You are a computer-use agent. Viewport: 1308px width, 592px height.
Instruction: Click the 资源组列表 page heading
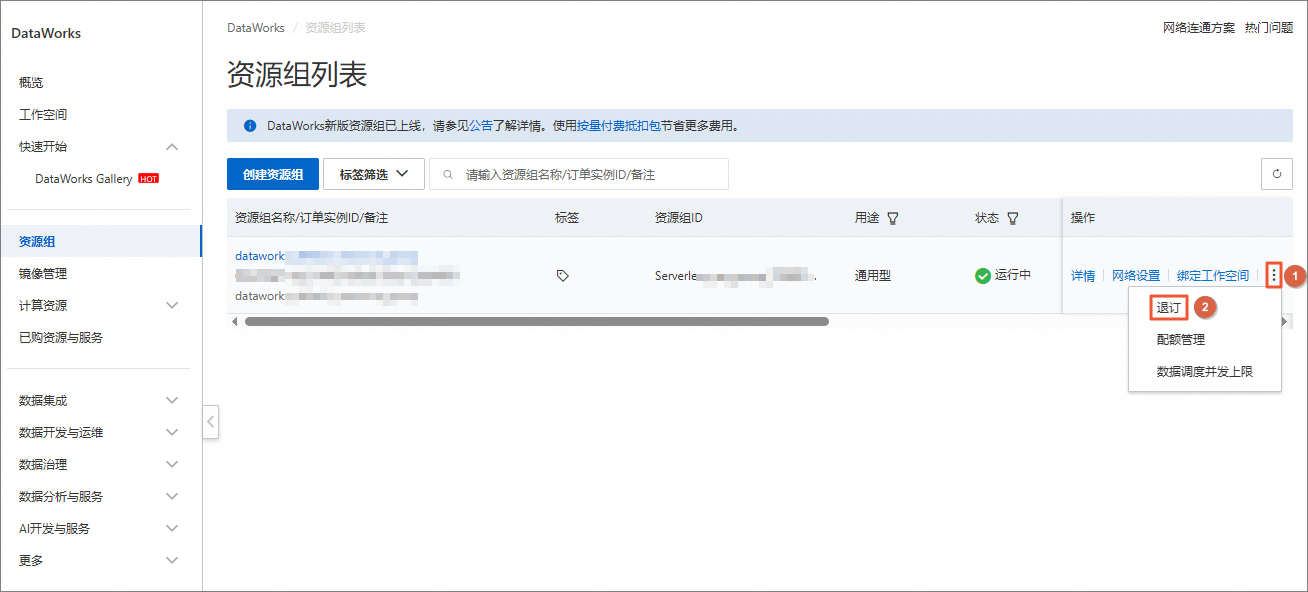(297, 74)
